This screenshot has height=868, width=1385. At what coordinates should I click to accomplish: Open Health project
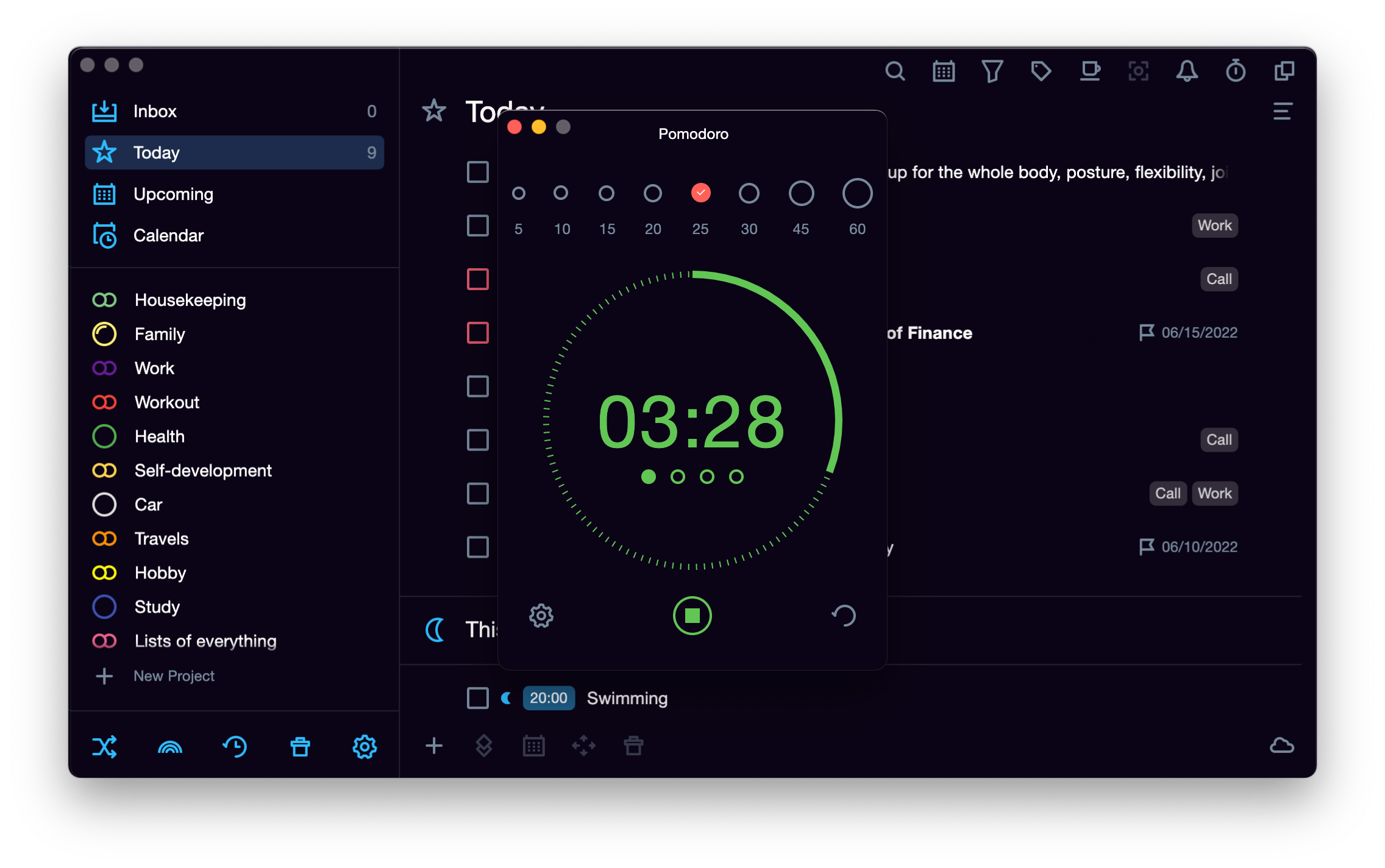click(x=235, y=436)
